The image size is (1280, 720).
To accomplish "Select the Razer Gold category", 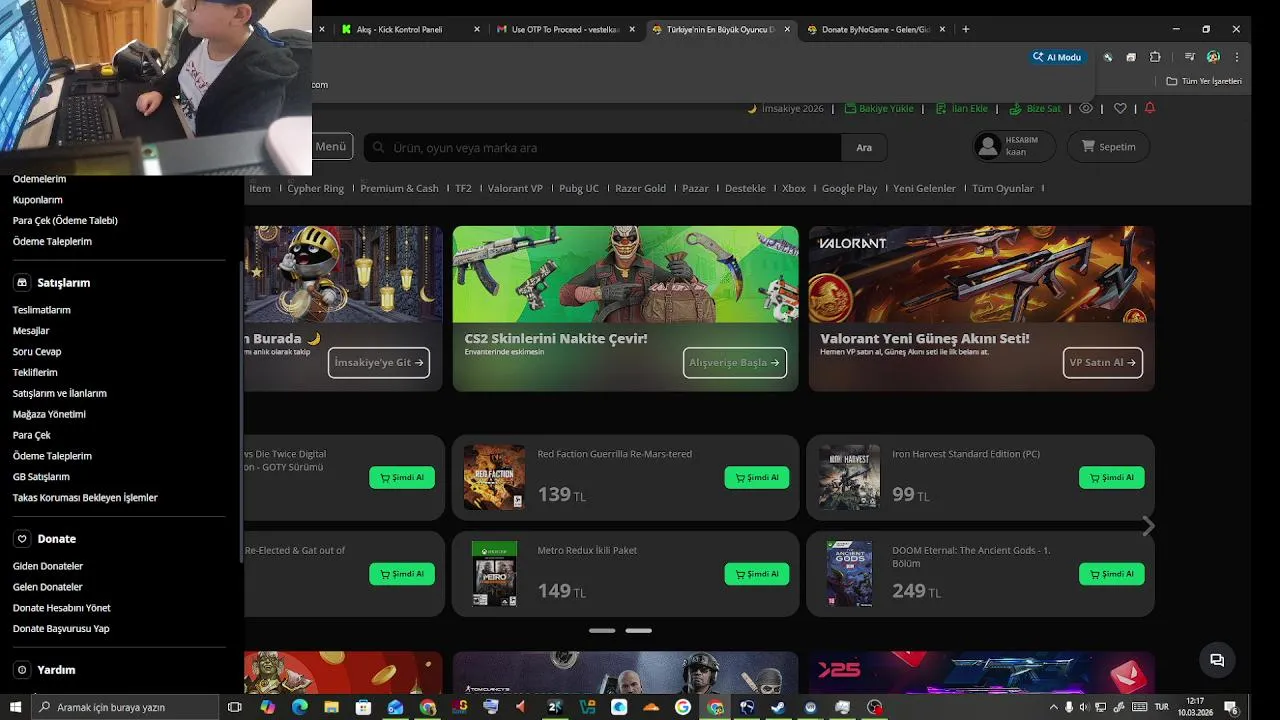I will coord(640,188).
